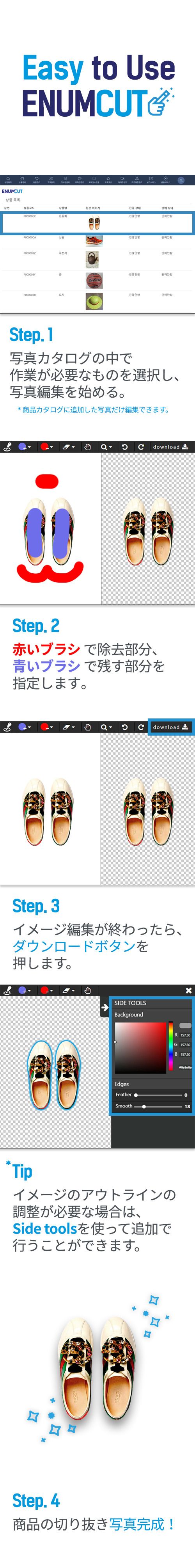This screenshot has width=195, height=1568.
Task: Click the G value field in Side Tools
Action: tap(185, 1045)
